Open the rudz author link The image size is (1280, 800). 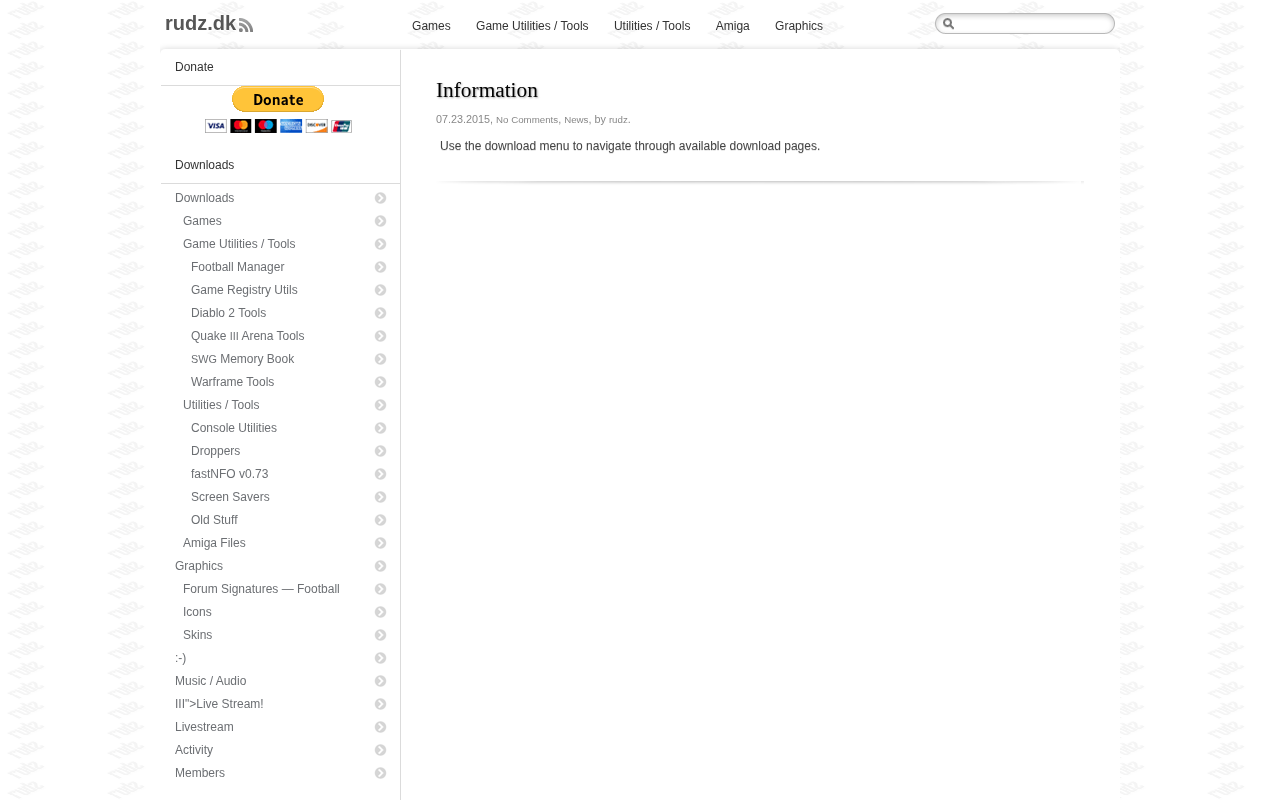tap(618, 120)
